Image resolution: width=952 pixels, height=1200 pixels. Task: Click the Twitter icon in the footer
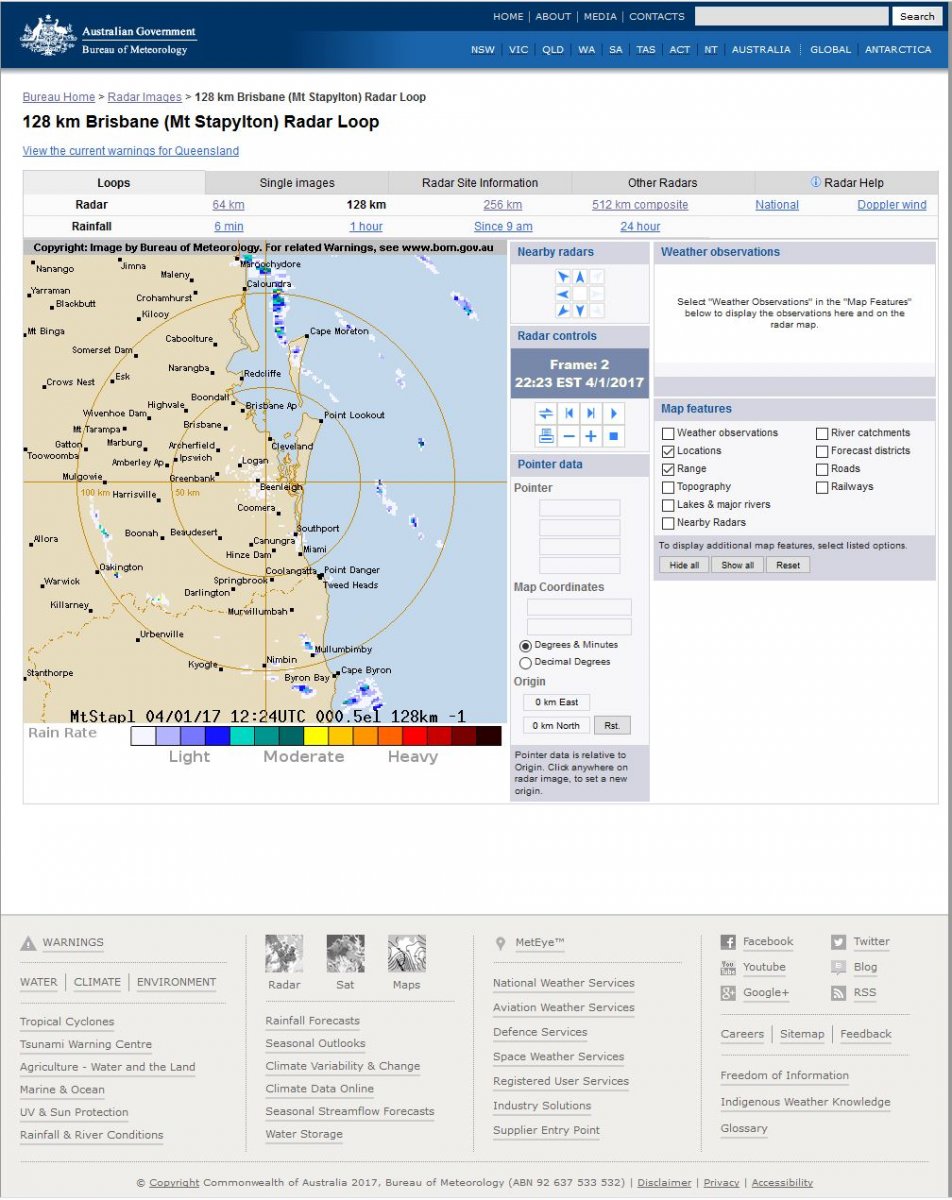coord(838,942)
